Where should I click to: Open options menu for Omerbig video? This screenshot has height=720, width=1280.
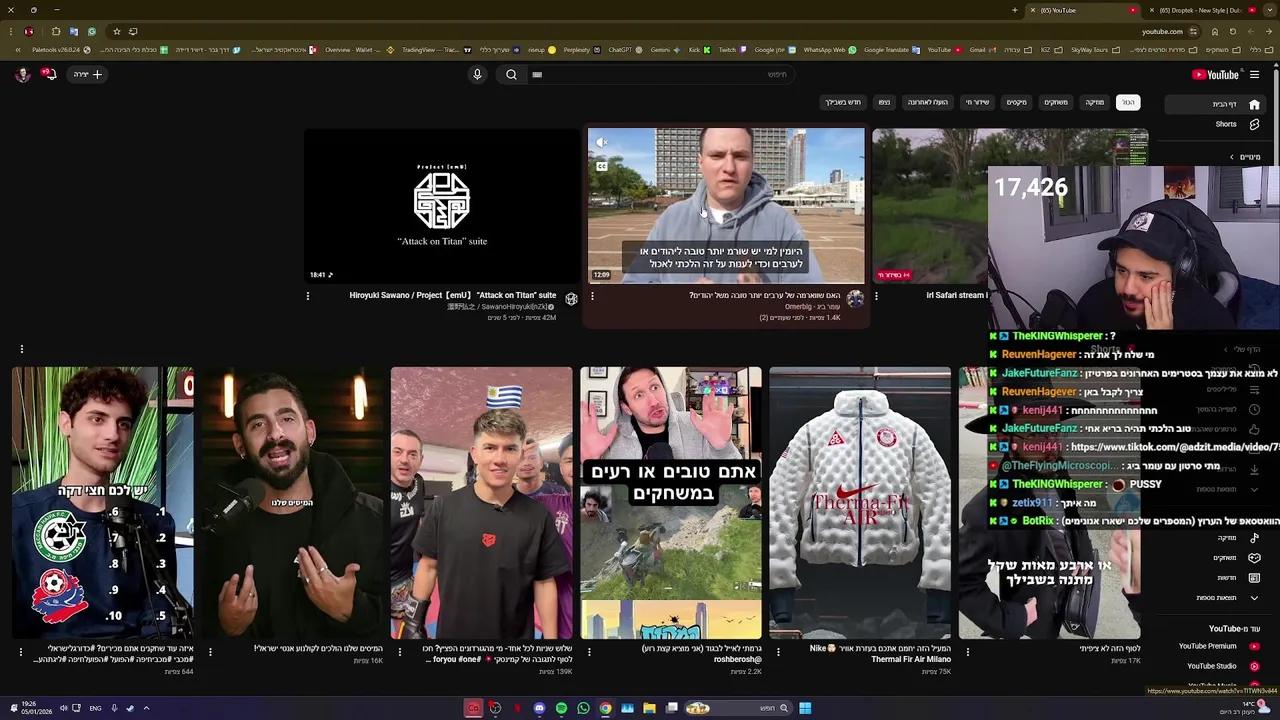click(x=592, y=296)
